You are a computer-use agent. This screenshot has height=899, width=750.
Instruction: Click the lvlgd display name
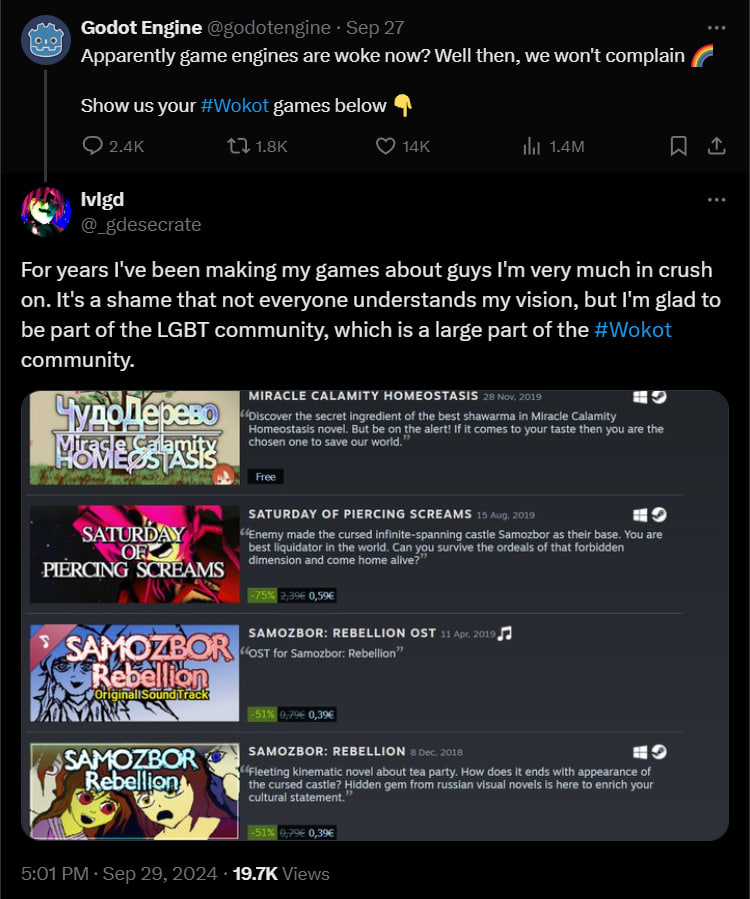pos(102,200)
